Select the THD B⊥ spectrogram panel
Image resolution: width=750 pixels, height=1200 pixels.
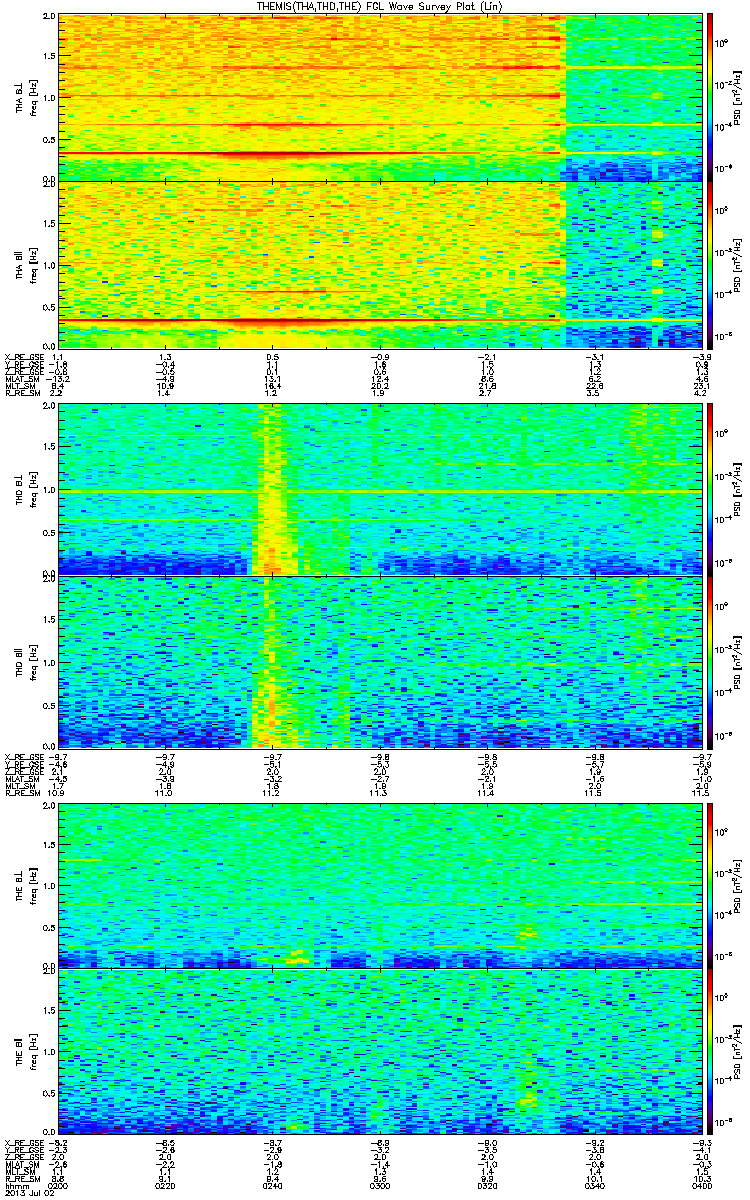(x=380, y=488)
